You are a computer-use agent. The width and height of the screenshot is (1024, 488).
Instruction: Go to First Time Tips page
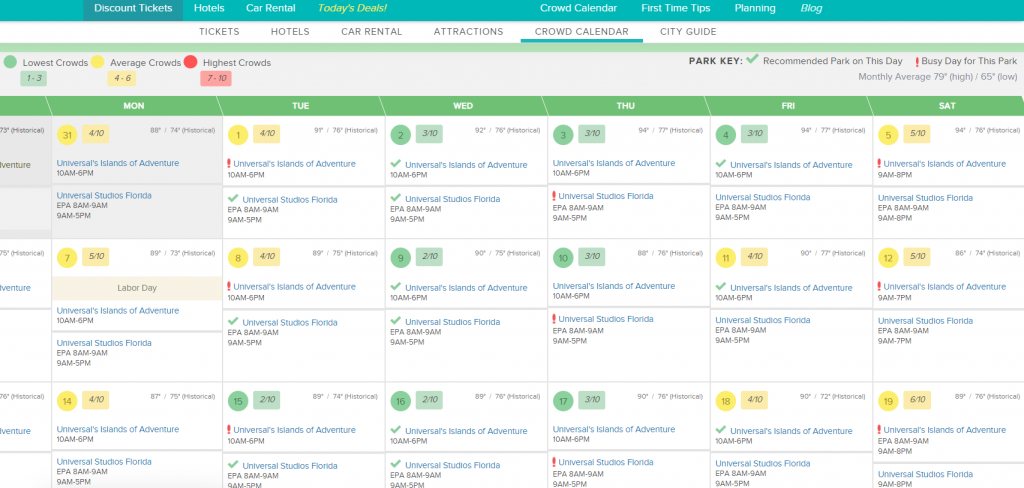(676, 8)
